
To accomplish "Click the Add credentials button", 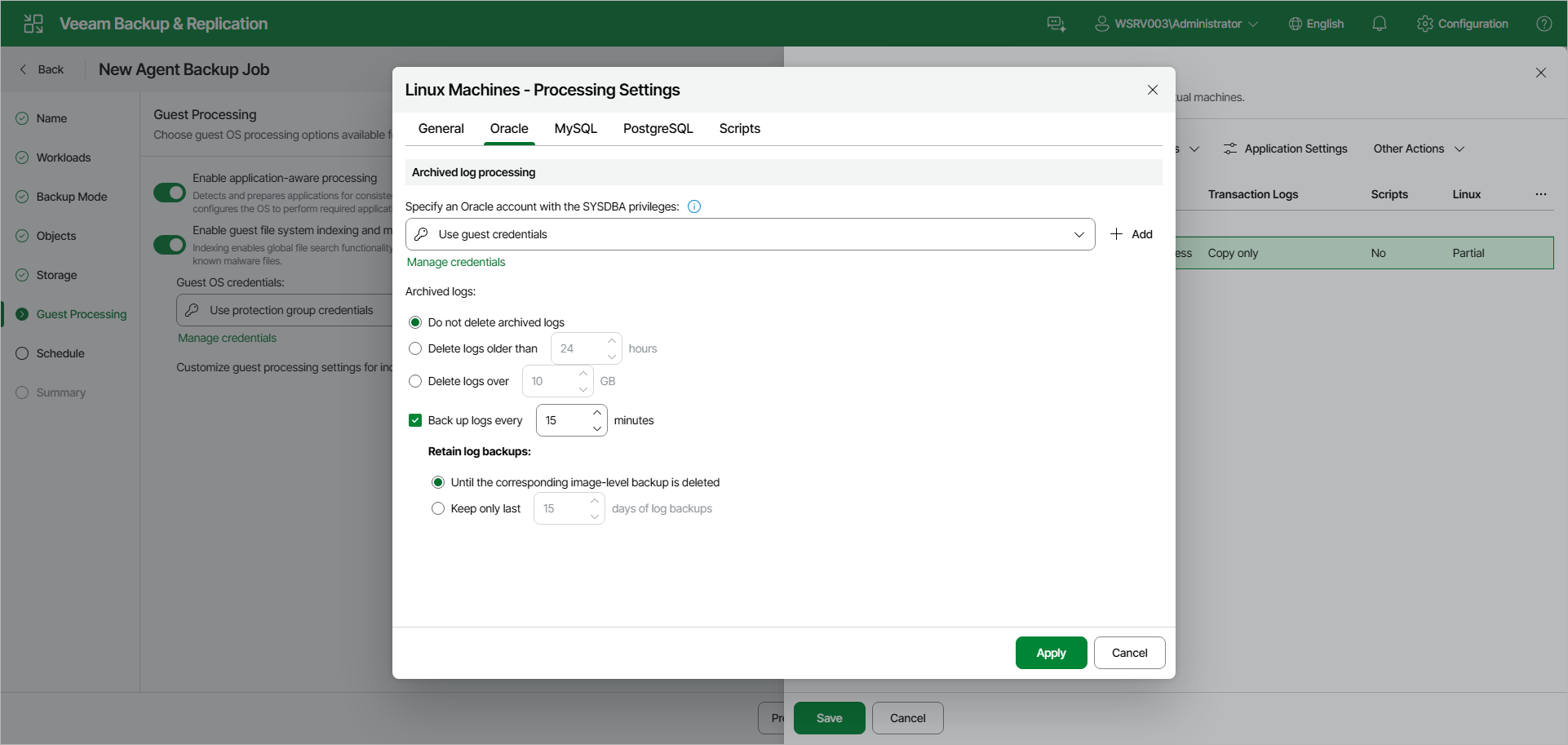I will (1131, 234).
